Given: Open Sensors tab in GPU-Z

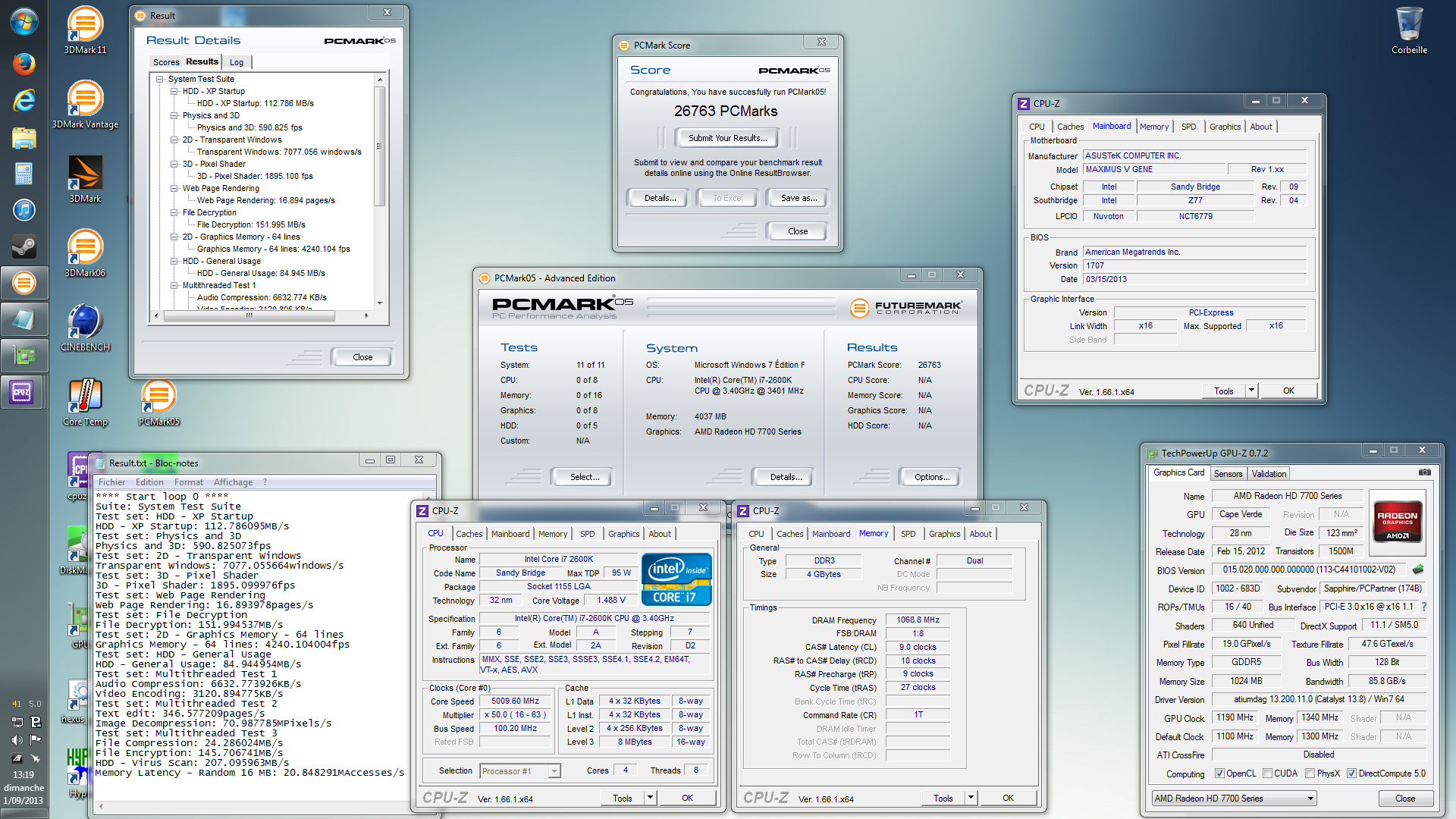Looking at the screenshot, I should [x=1228, y=474].
